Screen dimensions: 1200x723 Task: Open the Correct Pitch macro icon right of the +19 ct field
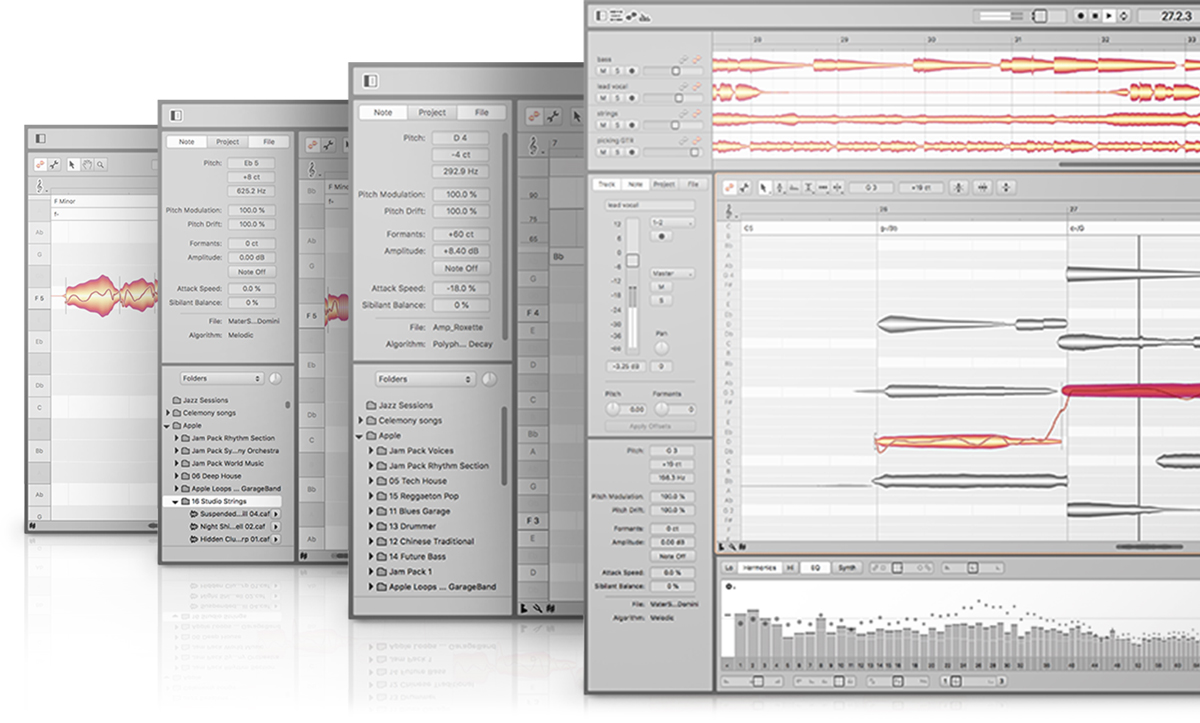tap(959, 187)
